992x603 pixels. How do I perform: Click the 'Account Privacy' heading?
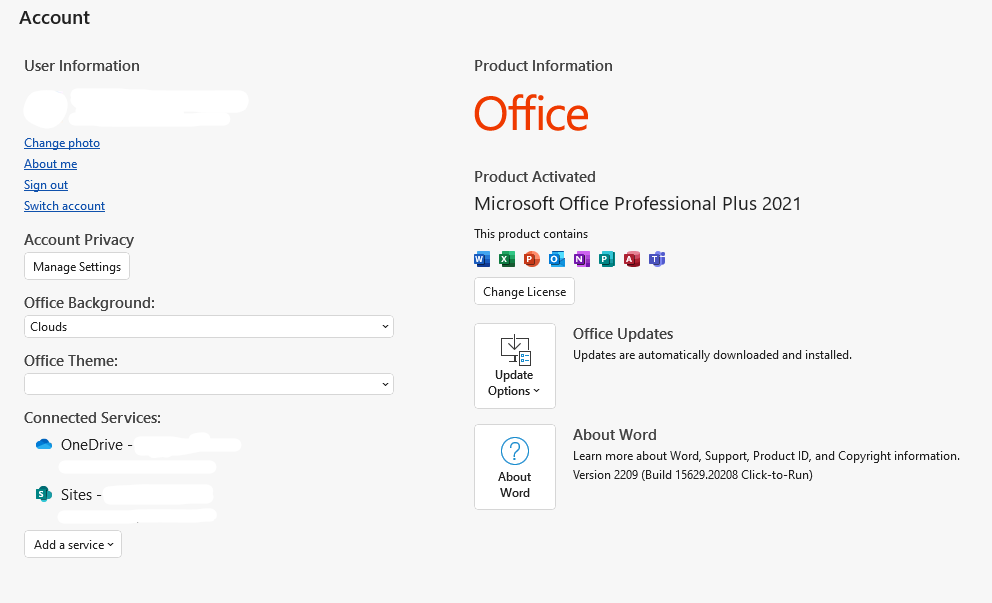[79, 240]
